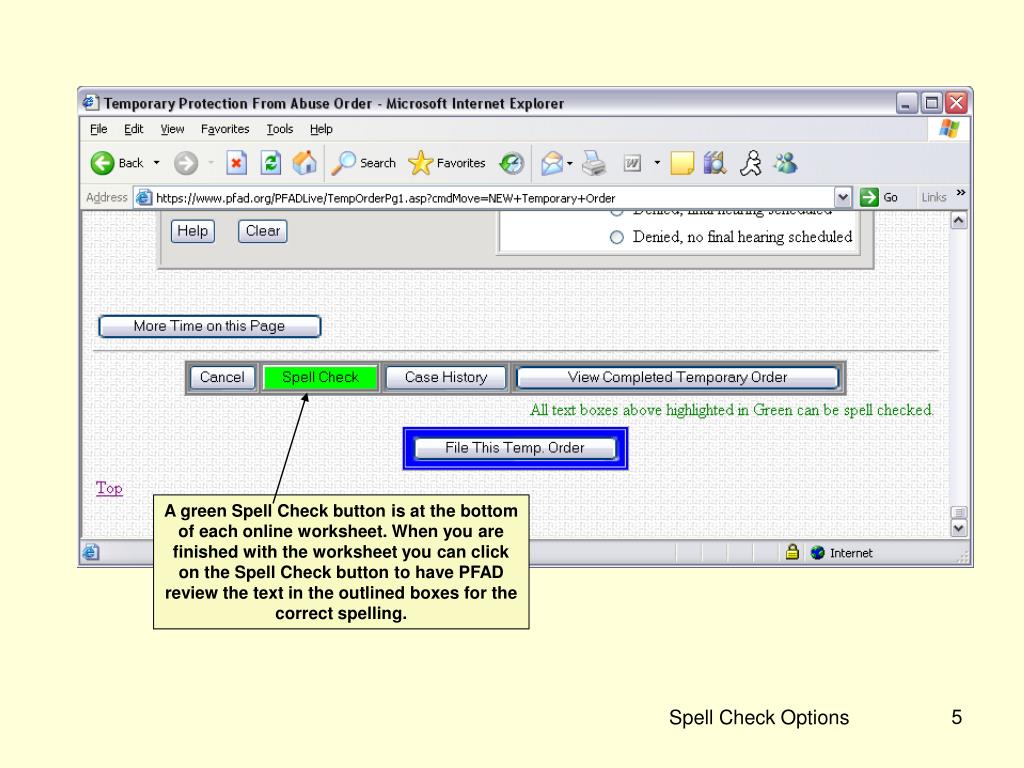Open the Tools menu
This screenshot has height=768, width=1024.
(280, 129)
